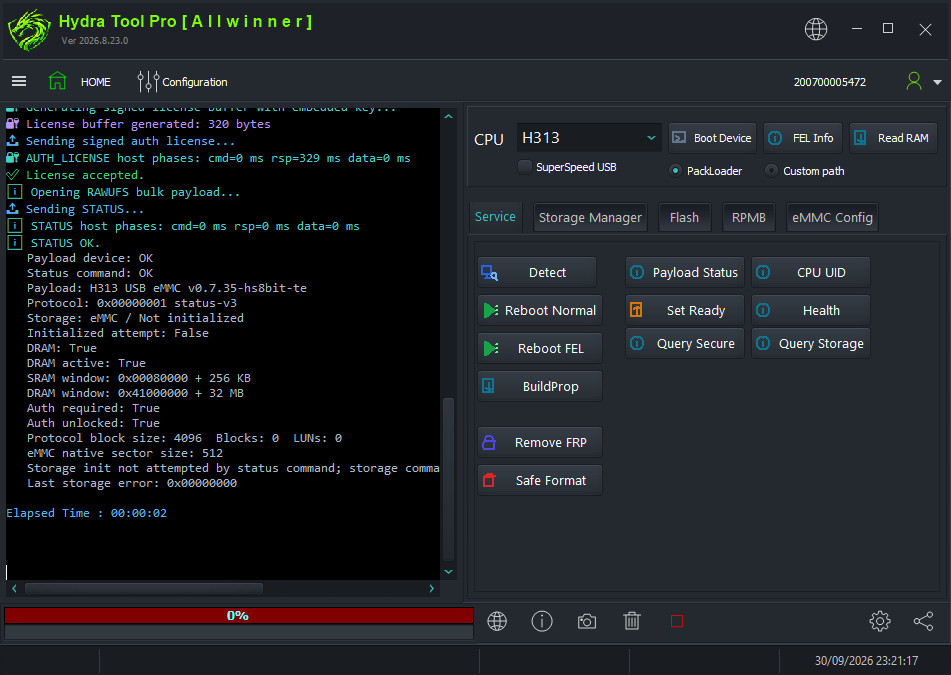Open settings gear icon at bottom
The height and width of the screenshot is (675, 951).
tap(879, 621)
